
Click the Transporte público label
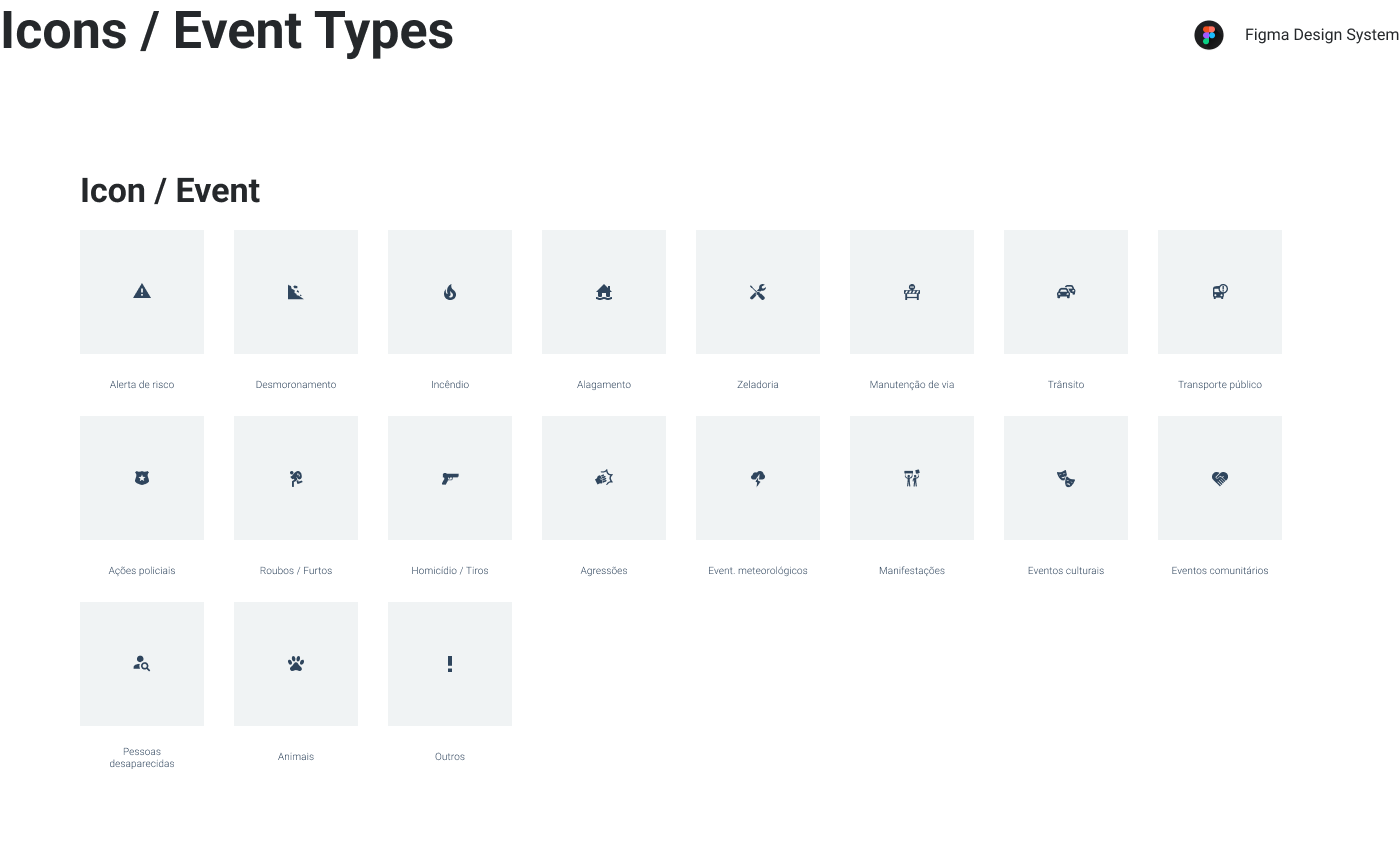[1220, 385]
